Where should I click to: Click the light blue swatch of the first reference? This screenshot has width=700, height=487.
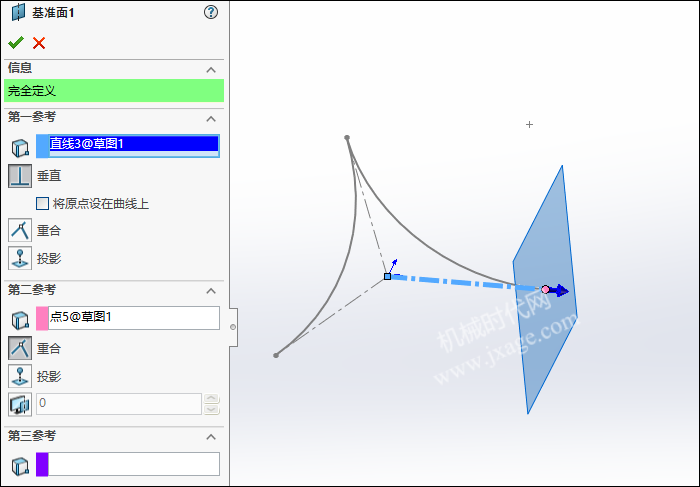pos(42,146)
